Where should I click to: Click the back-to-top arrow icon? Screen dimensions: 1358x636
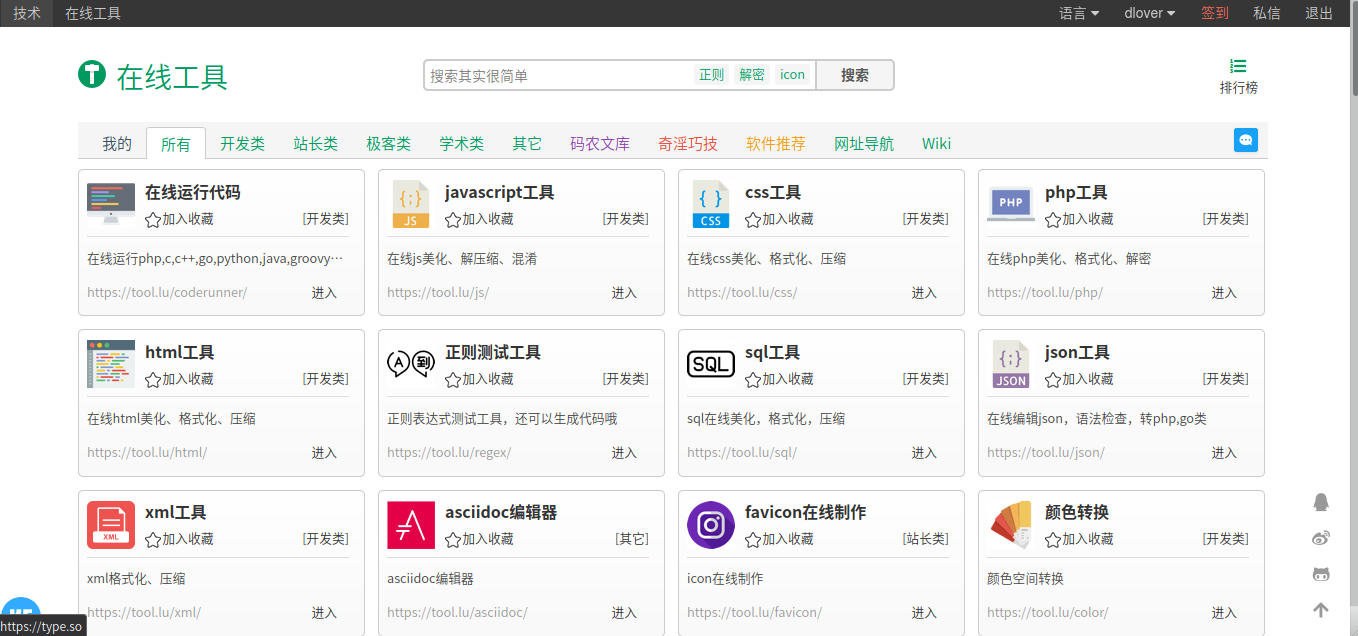(1321, 610)
